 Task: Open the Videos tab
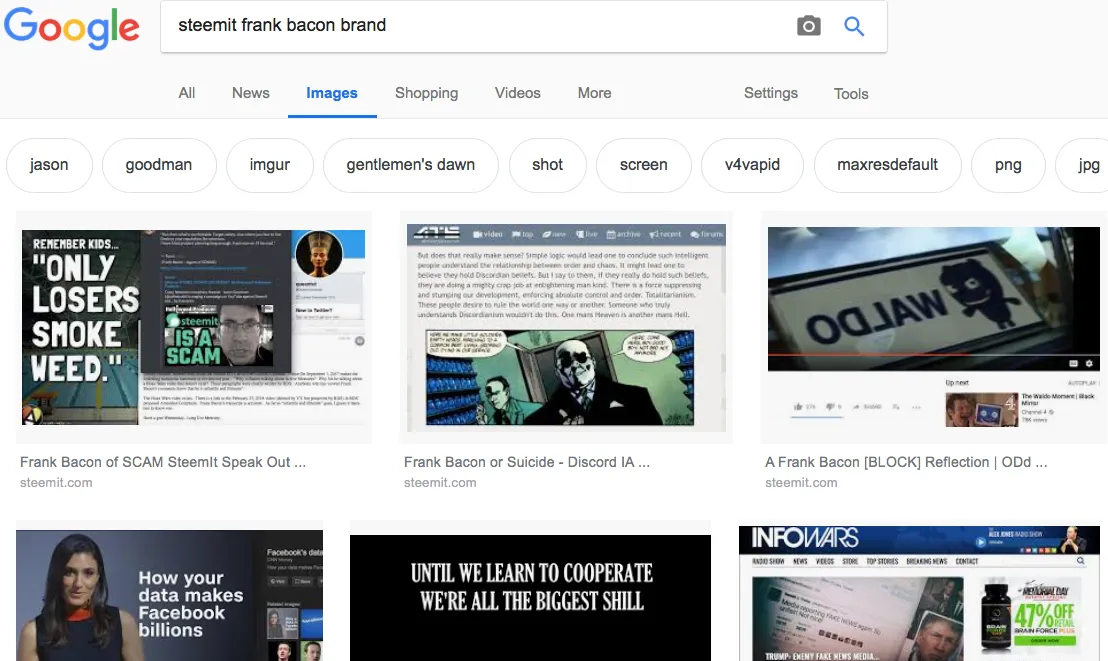[517, 93]
